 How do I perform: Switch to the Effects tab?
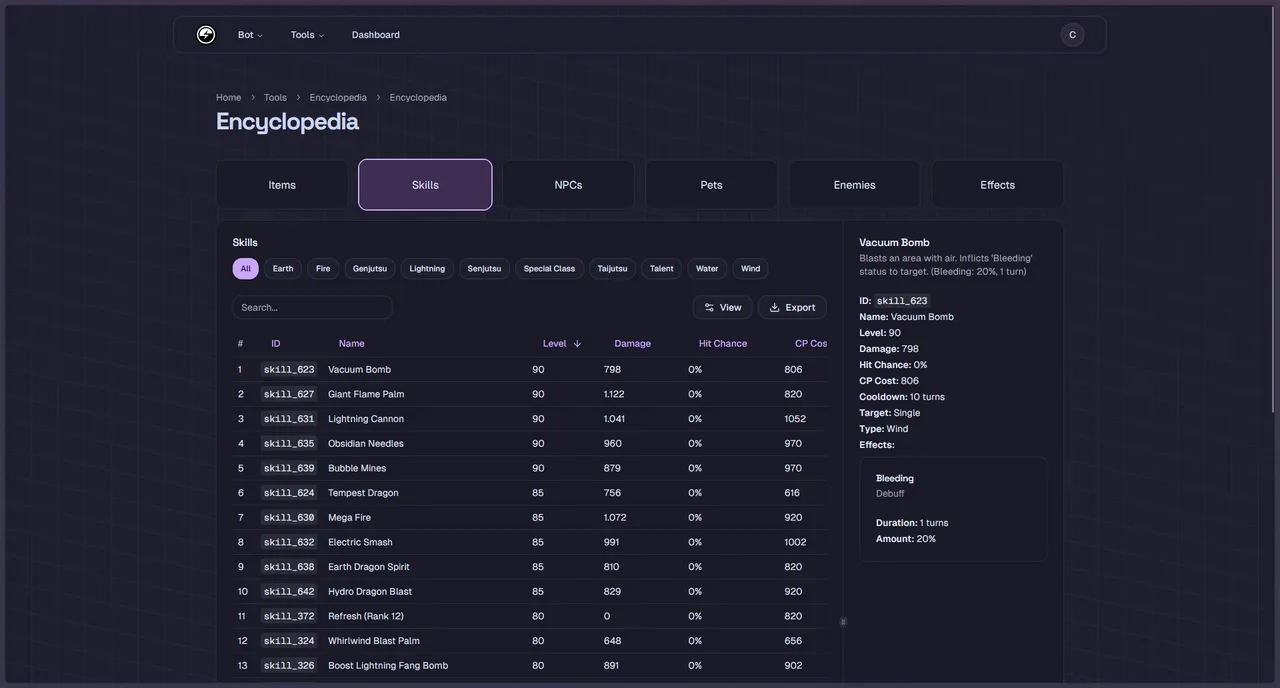[997, 185]
